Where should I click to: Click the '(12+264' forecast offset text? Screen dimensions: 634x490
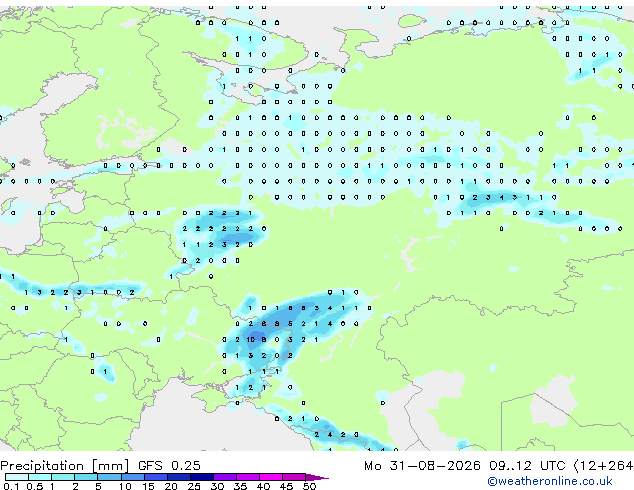point(603,465)
